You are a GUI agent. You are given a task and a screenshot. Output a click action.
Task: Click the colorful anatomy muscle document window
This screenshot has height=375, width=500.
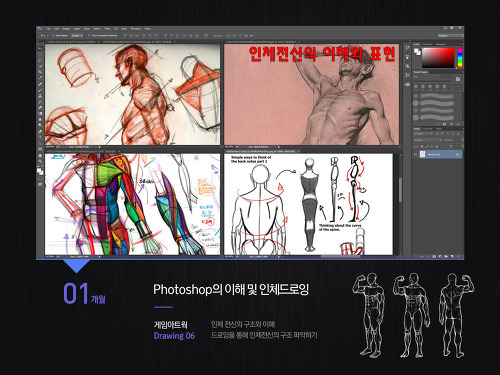point(133,204)
